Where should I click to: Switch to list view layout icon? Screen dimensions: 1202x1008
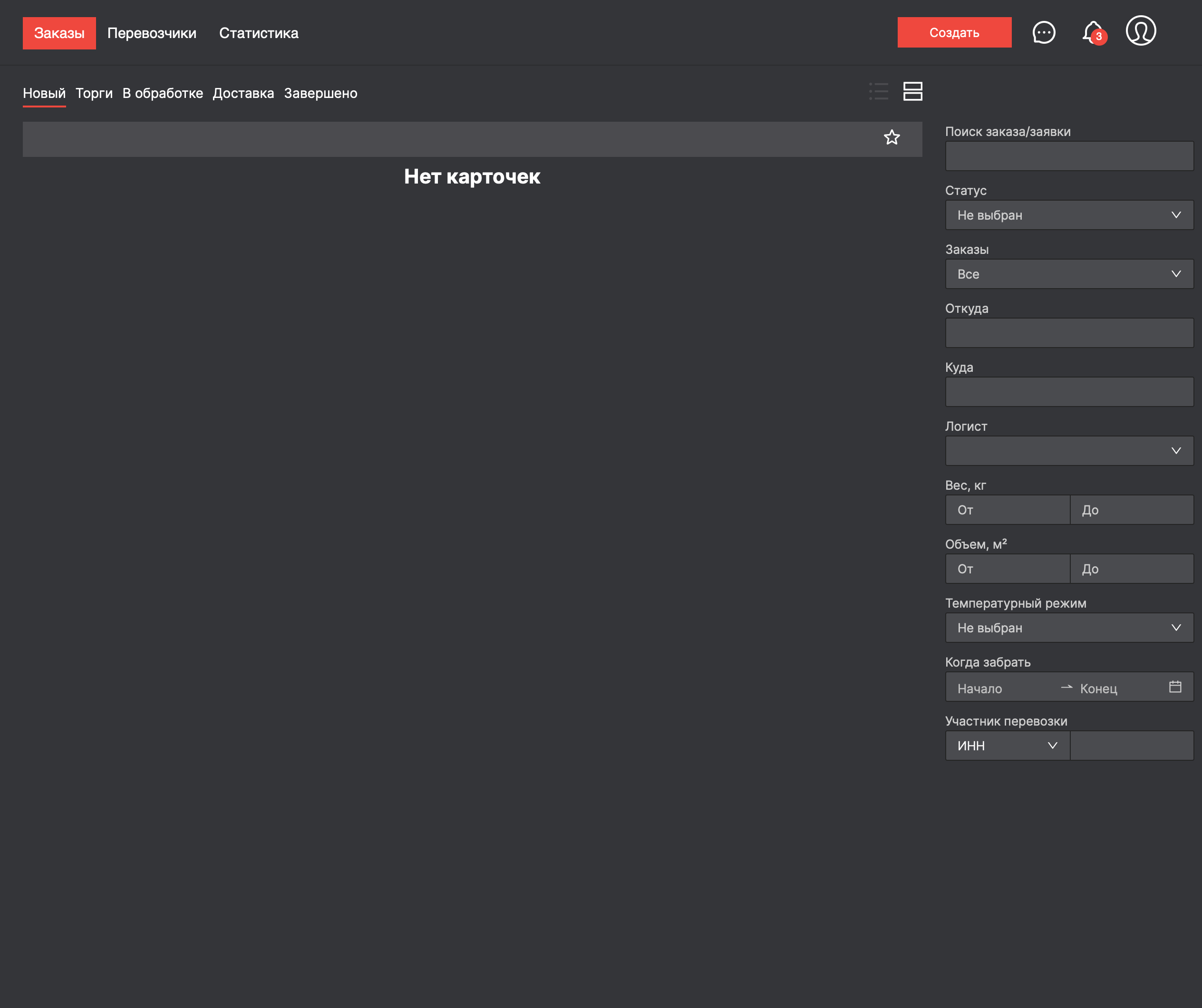(879, 92)
